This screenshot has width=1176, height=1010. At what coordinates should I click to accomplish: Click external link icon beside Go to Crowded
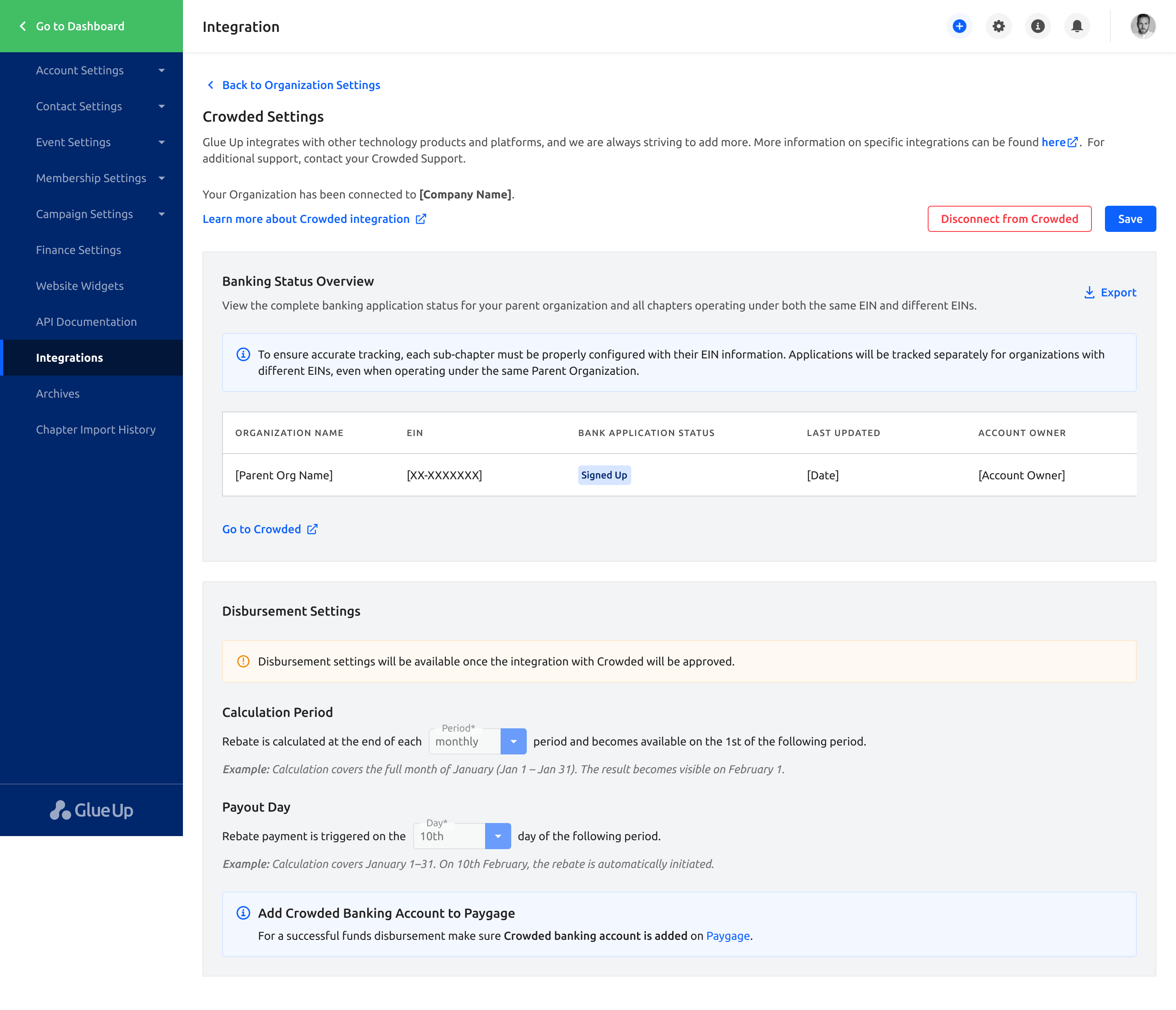312,529
